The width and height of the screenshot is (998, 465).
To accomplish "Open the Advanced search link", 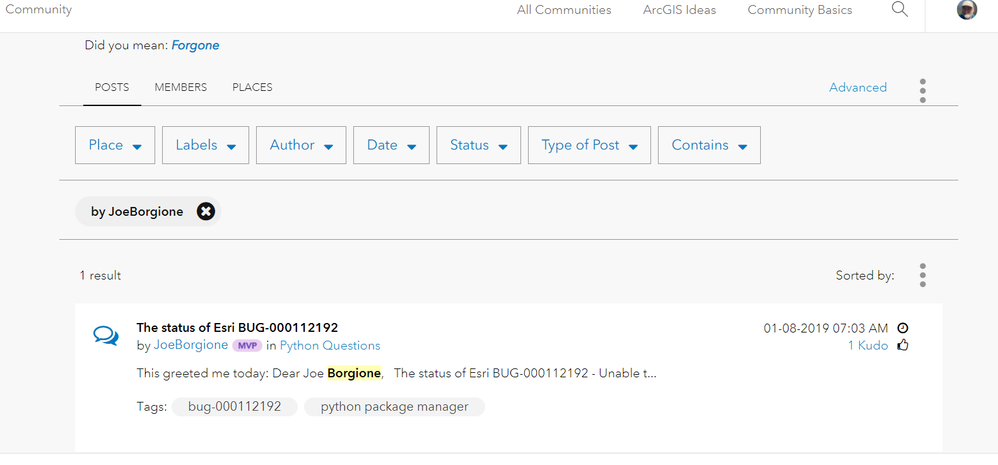I will click(857, 87).
